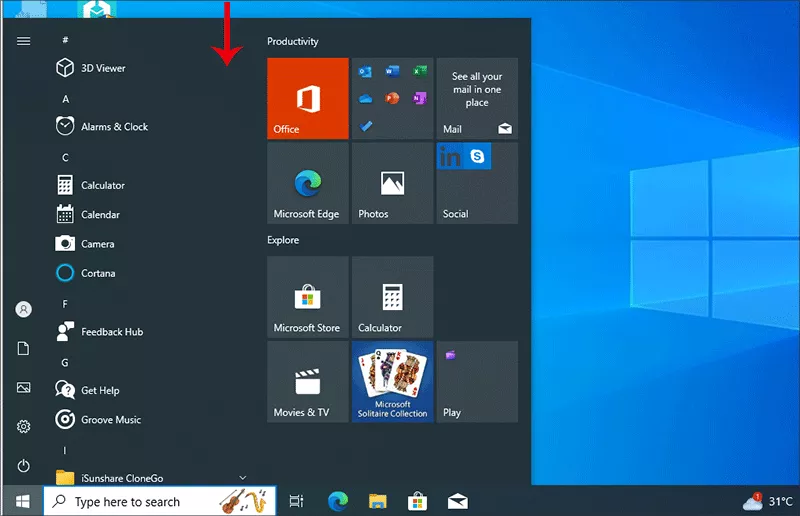Expand the Start menu hamburger icon
This screenshot has width=800, height=516.
coord(23,41)
